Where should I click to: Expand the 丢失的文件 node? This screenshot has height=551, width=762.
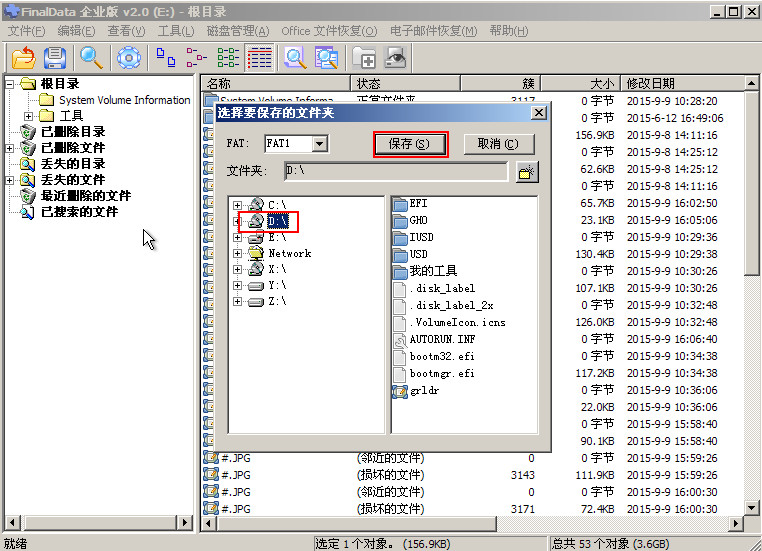10,180
